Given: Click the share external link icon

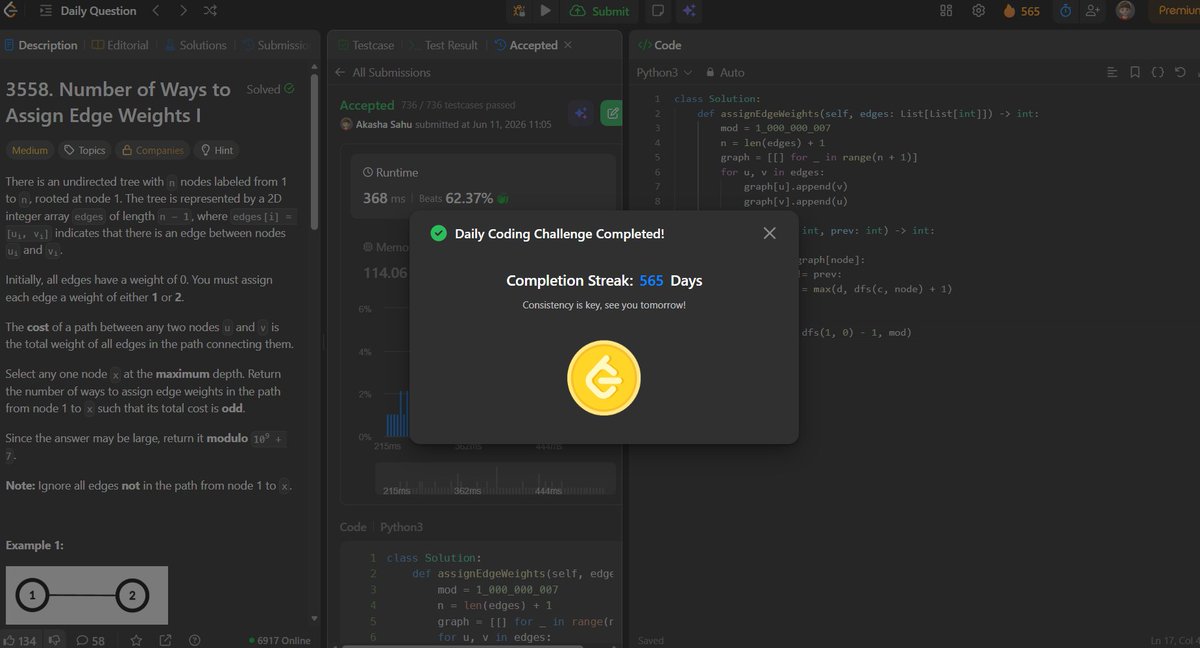Looking at the screenshot, I should (x=165, y=640).
